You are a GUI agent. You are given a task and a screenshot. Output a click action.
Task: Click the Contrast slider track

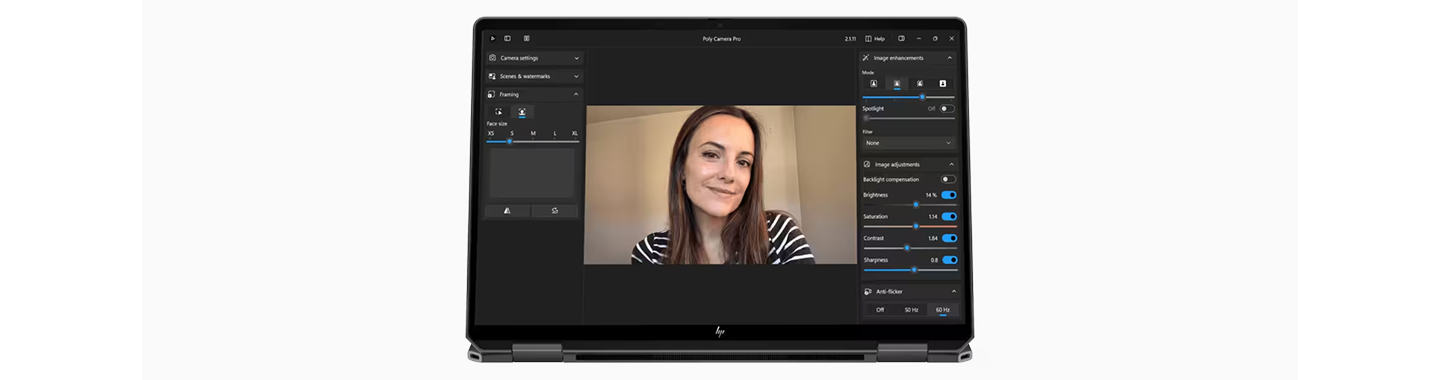[x=910, y=247]
